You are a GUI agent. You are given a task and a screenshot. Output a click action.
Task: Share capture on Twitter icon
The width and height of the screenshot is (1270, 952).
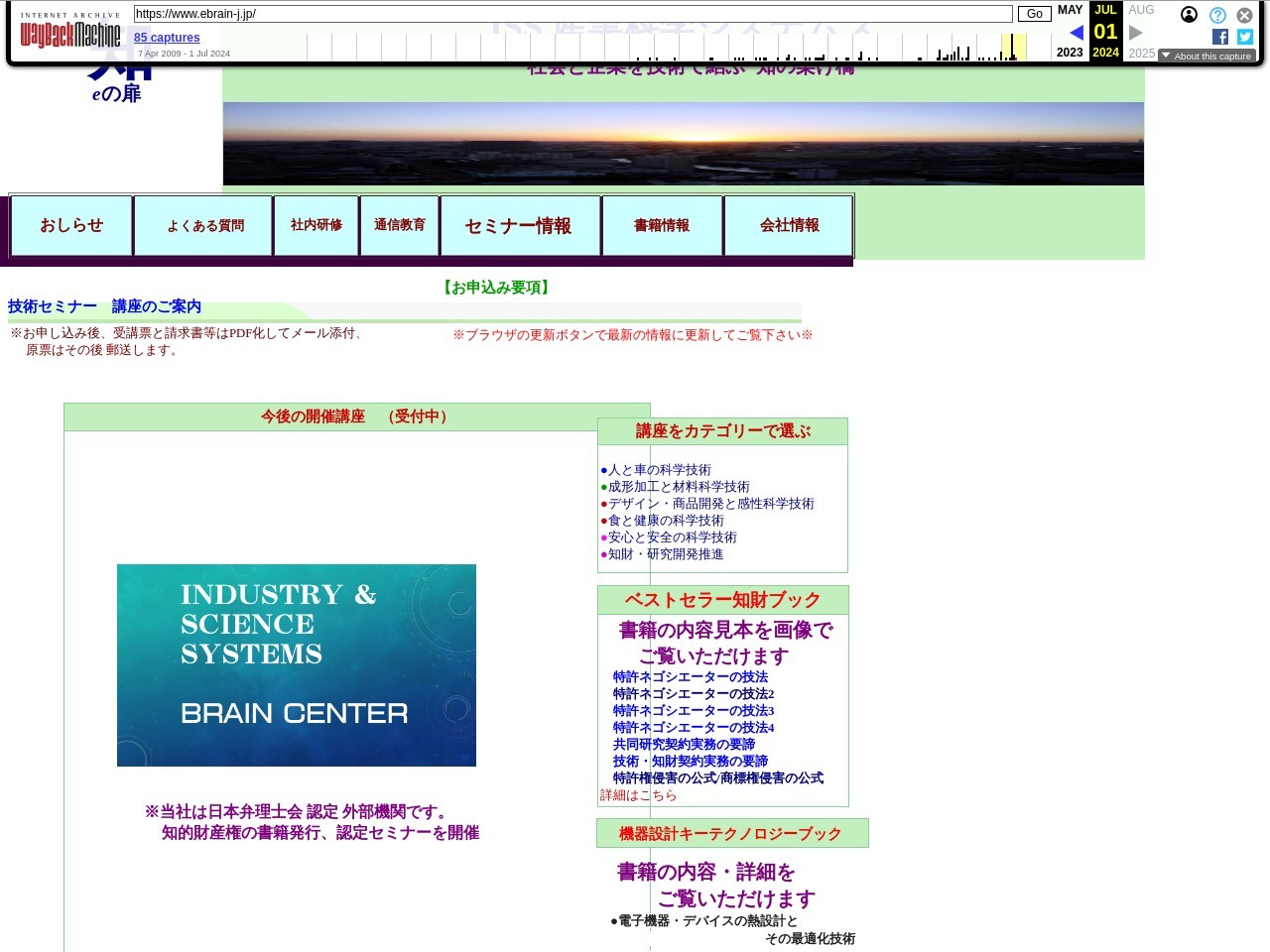[x=1245, y=37]
